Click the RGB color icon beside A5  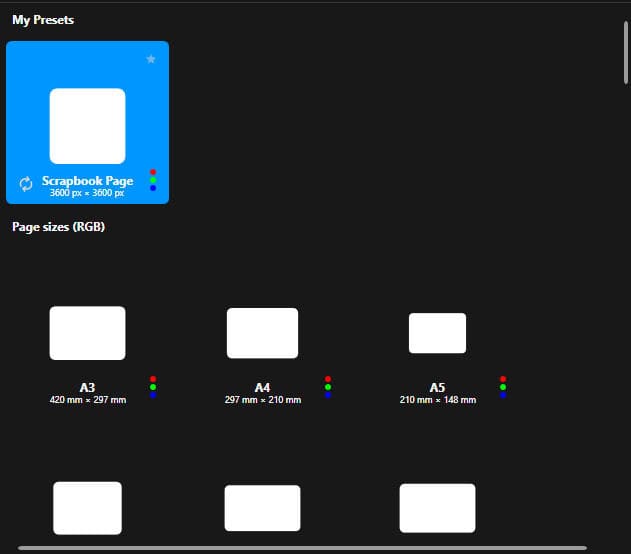(503, 387)
